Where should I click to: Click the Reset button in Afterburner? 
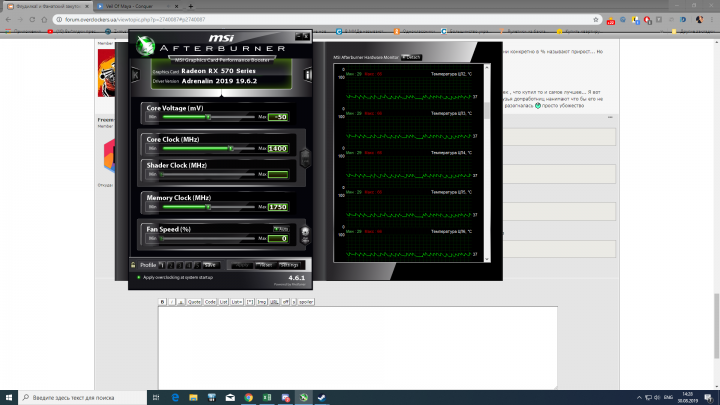tap(265, 265)
